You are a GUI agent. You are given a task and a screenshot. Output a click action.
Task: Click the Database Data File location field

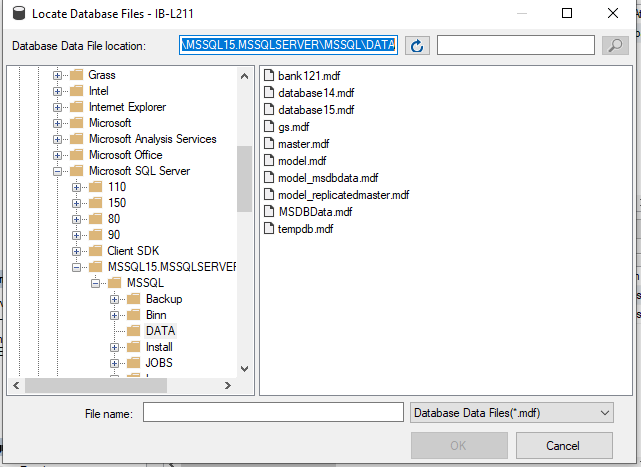tap(288, 46)
